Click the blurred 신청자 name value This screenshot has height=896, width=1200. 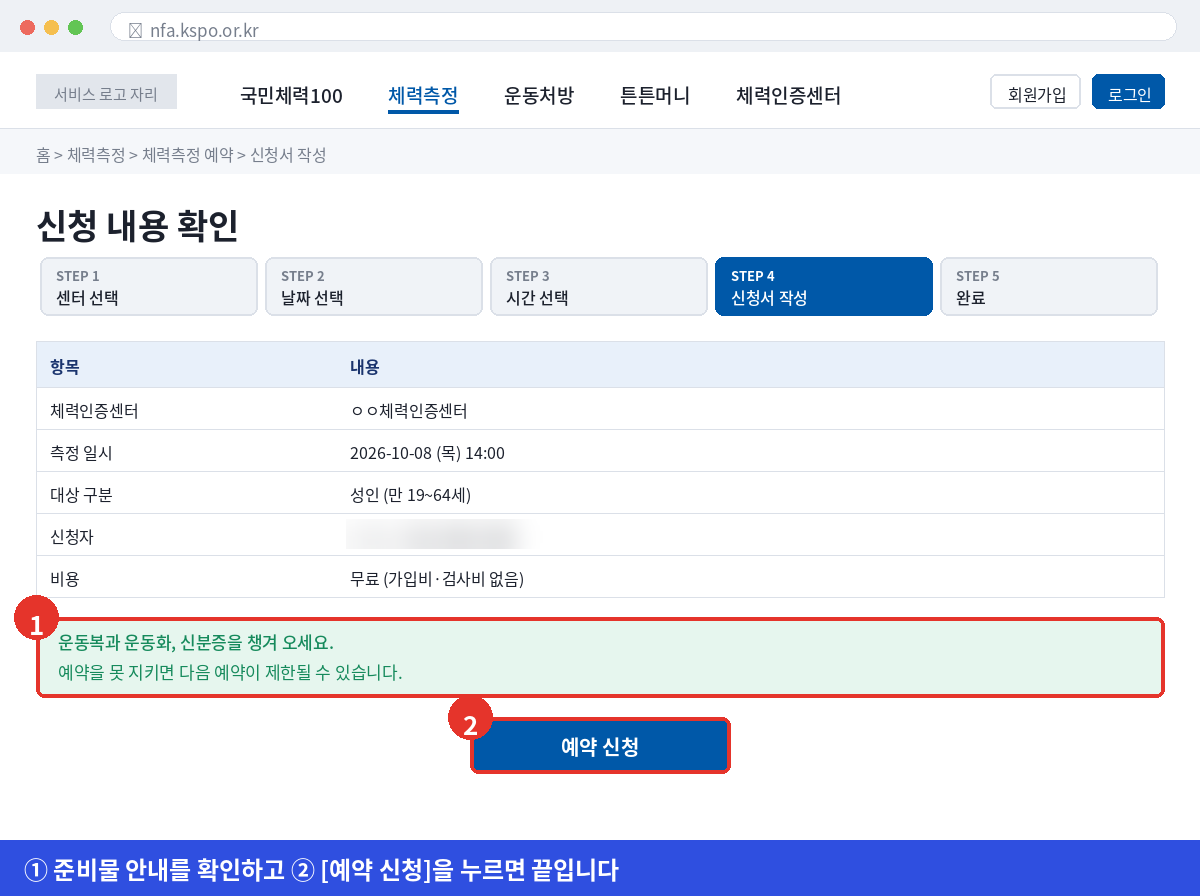coord(437,535)
